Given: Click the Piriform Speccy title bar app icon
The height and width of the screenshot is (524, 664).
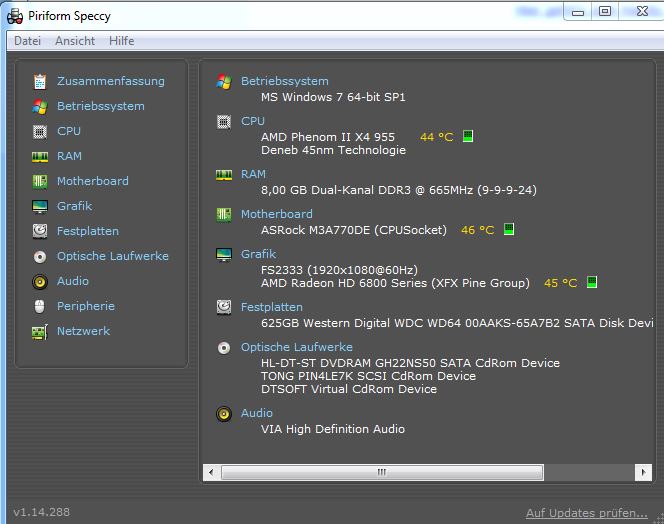Looking at the screenshot, I should click(15, 16).
